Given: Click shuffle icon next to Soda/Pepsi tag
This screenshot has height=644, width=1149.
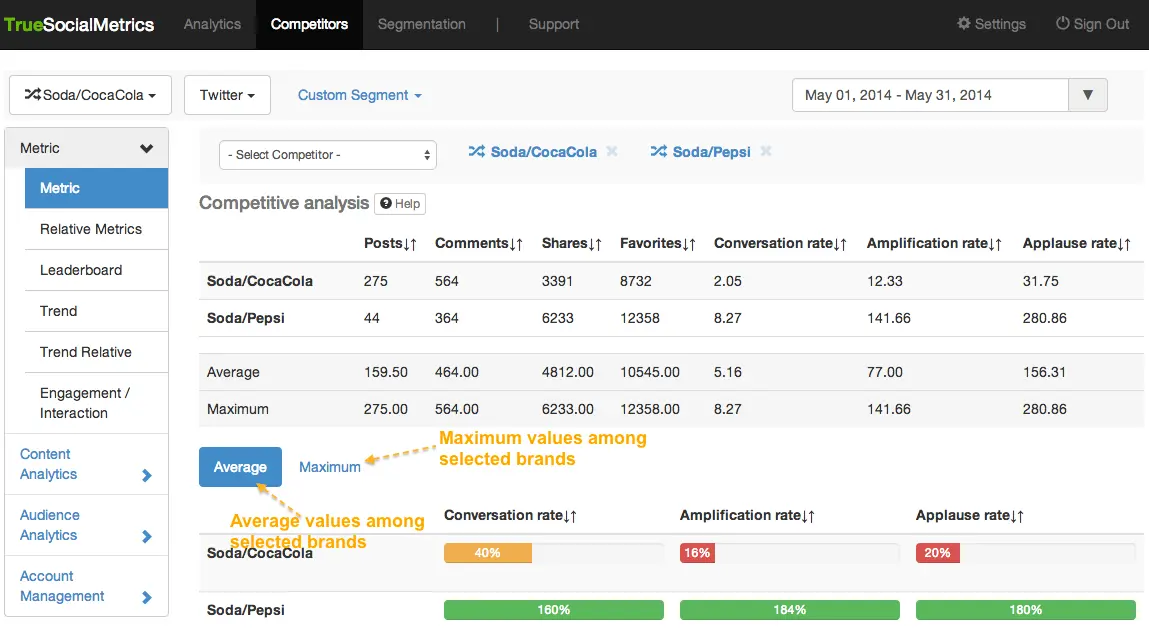Looking at the screenshot, I should 658,152.
